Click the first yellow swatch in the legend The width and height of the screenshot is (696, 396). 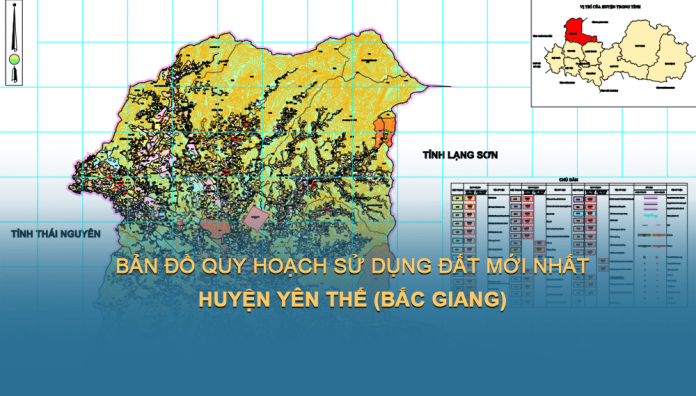point(457,198)
